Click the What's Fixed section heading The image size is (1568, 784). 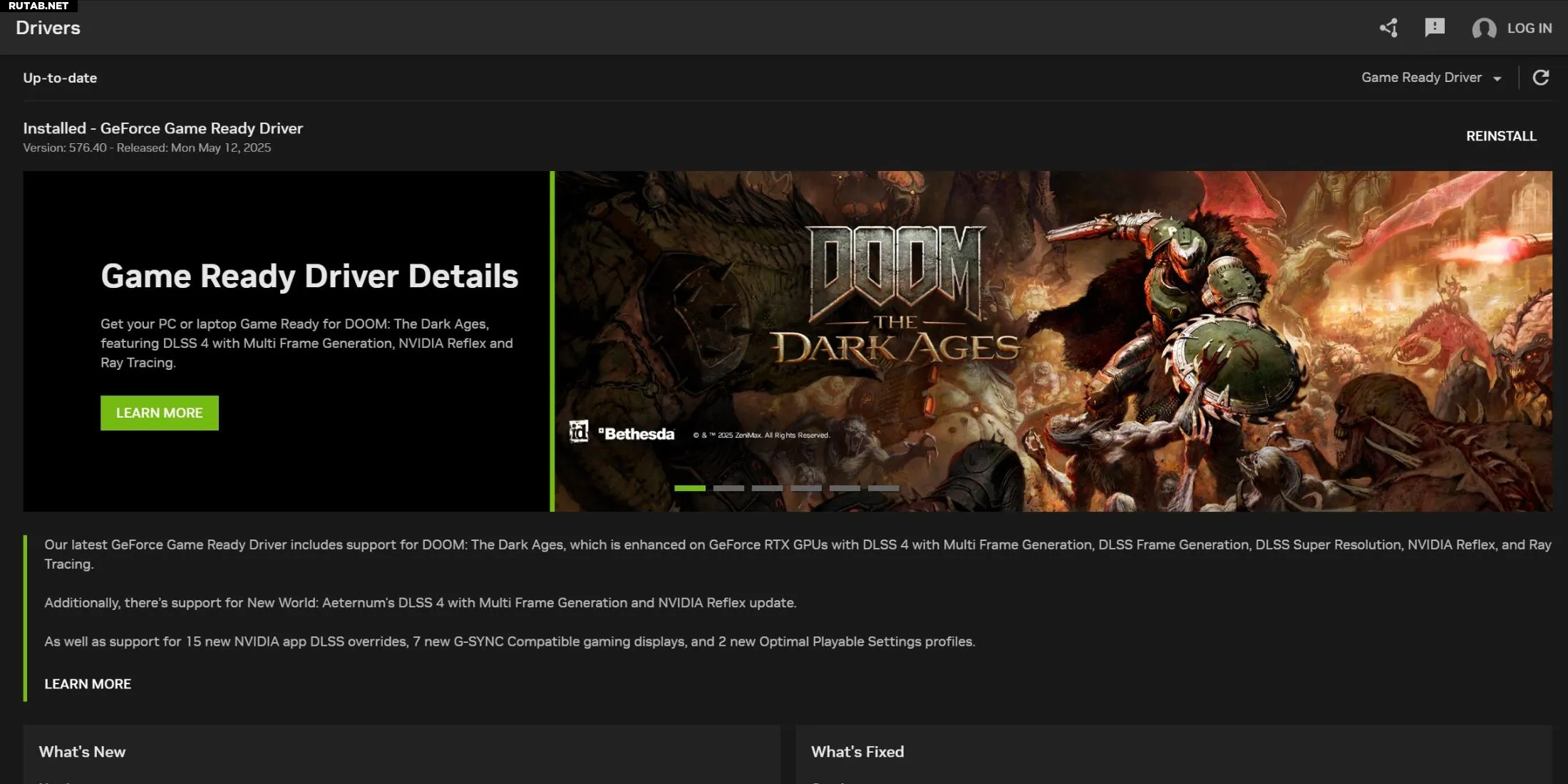[x=857, y=752]
